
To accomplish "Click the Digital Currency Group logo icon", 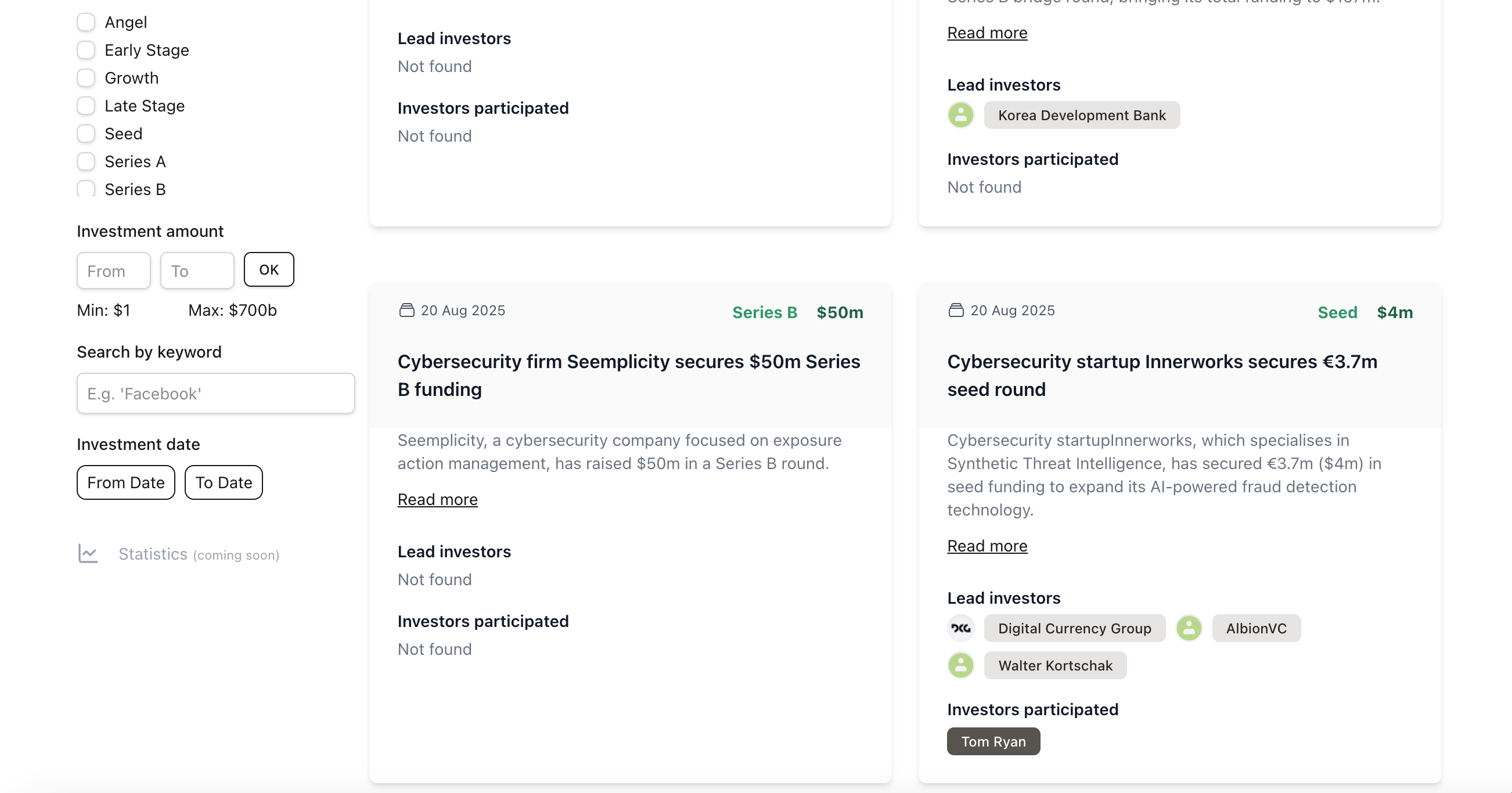I will (x=960, y=628).
